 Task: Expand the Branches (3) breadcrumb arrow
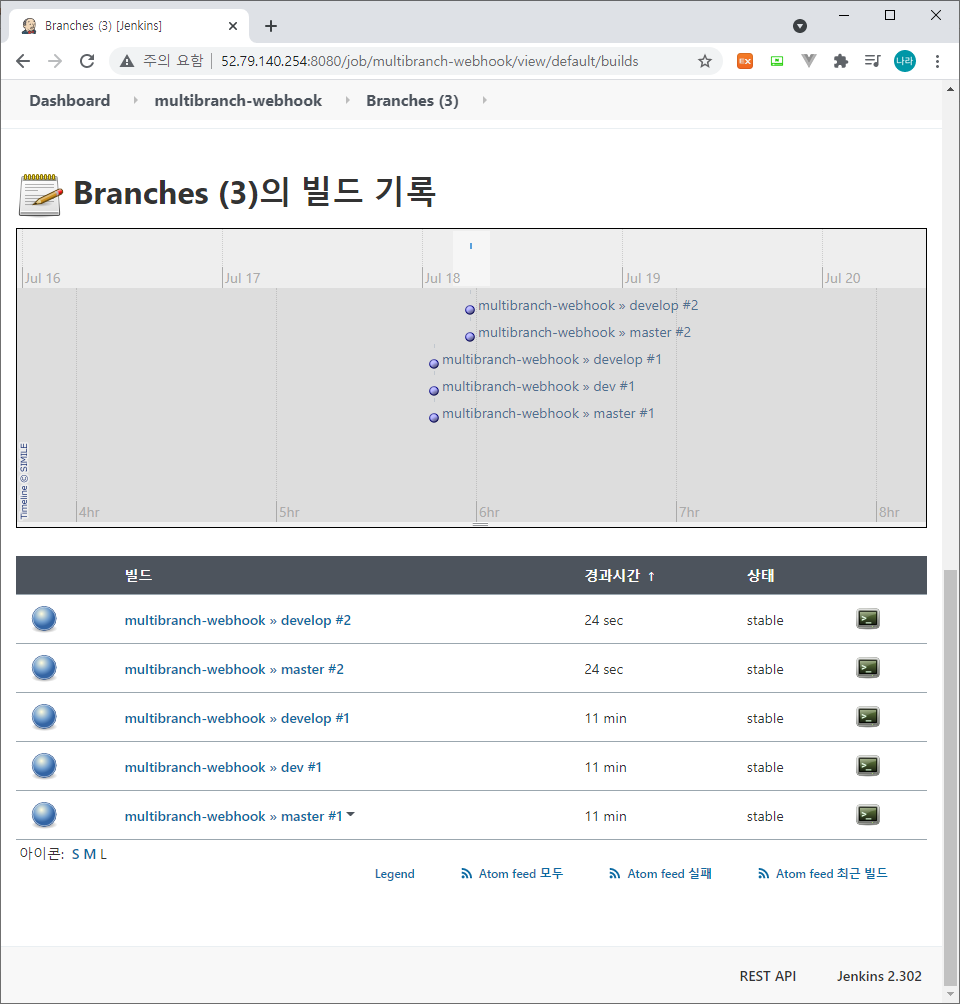(485, 101)
